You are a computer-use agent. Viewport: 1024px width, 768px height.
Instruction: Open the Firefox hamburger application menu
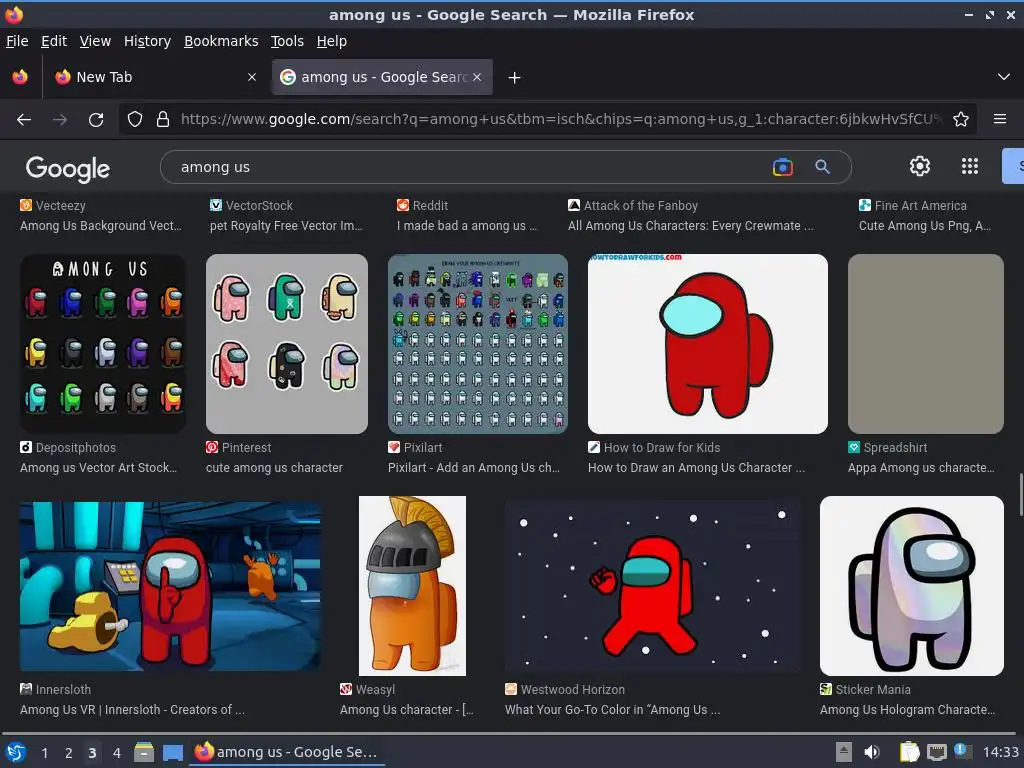pyautogui.click(x=1000, y=120)
